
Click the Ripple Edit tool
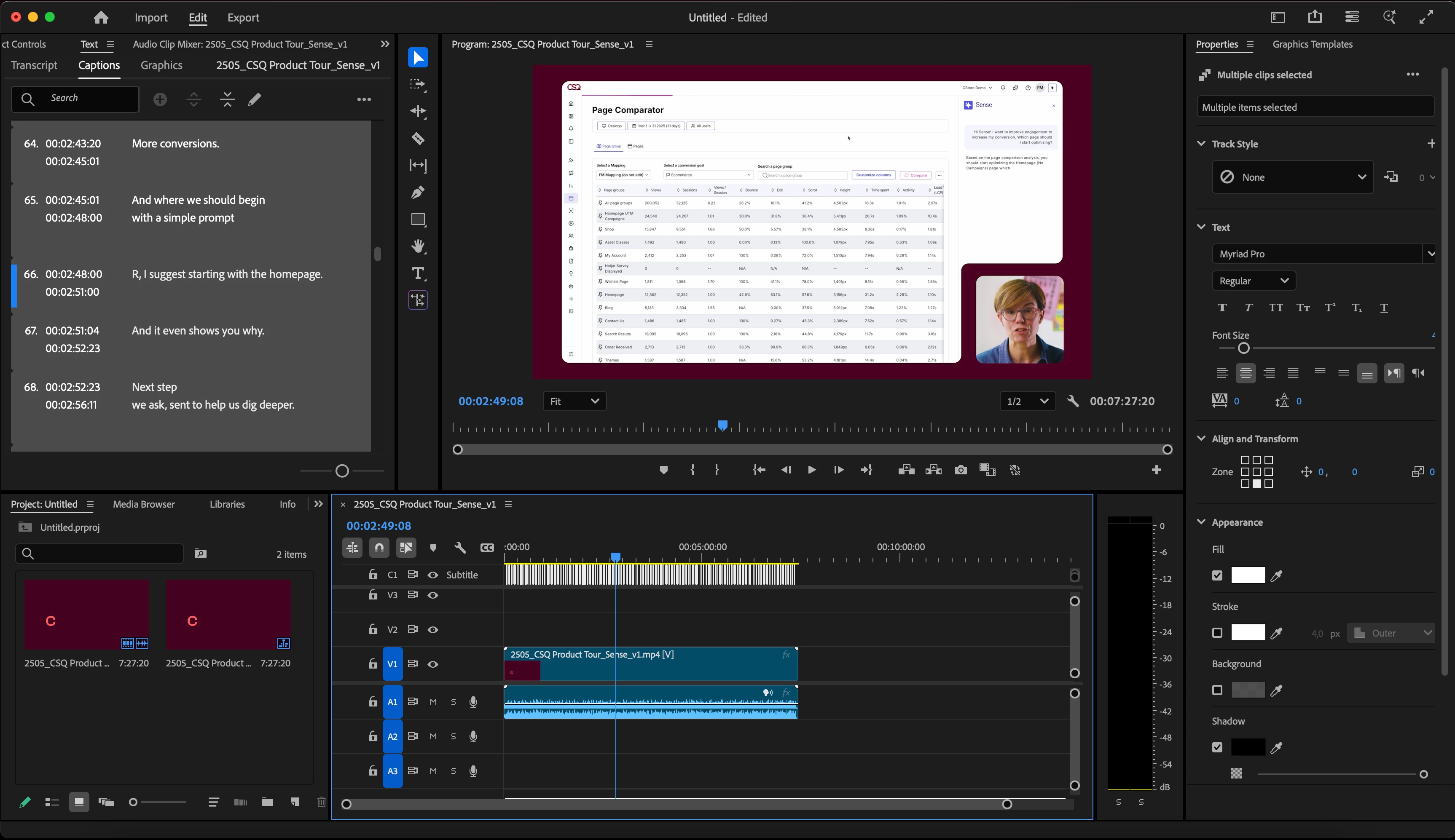coord(418,111)
